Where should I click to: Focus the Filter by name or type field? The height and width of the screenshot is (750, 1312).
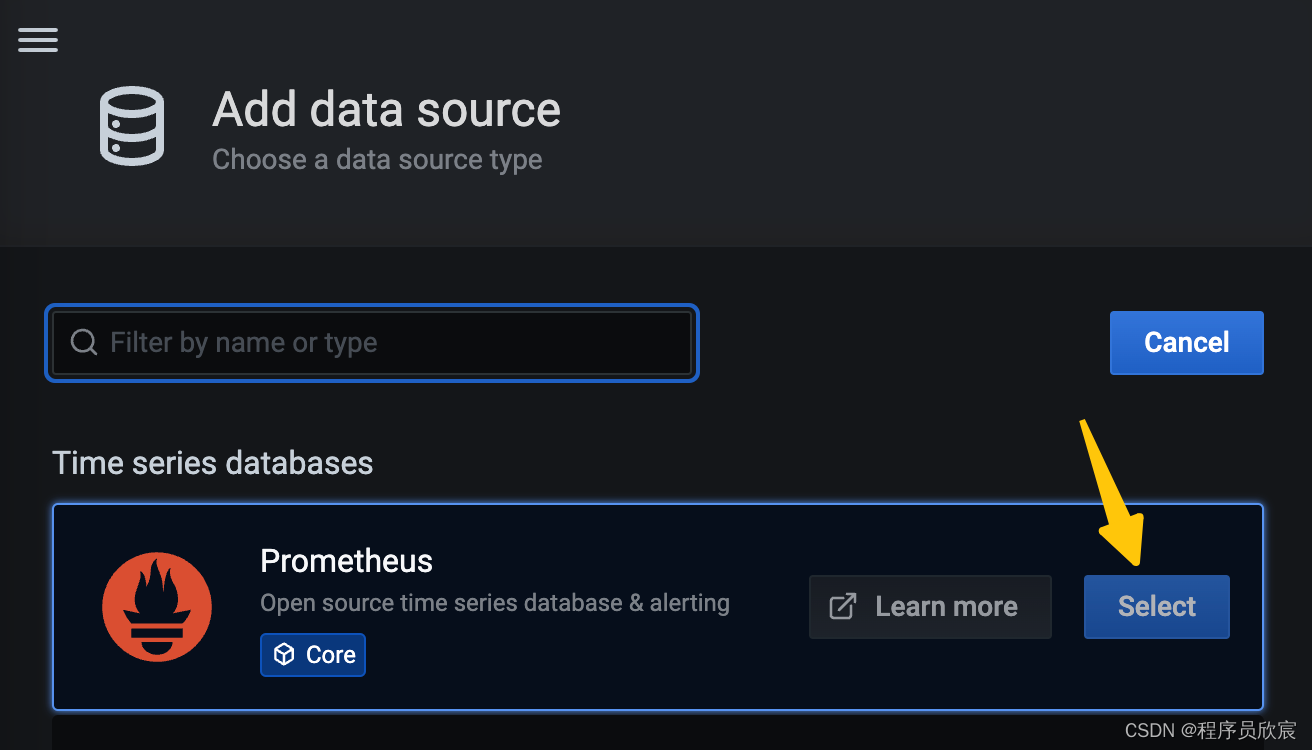point(372,343)
